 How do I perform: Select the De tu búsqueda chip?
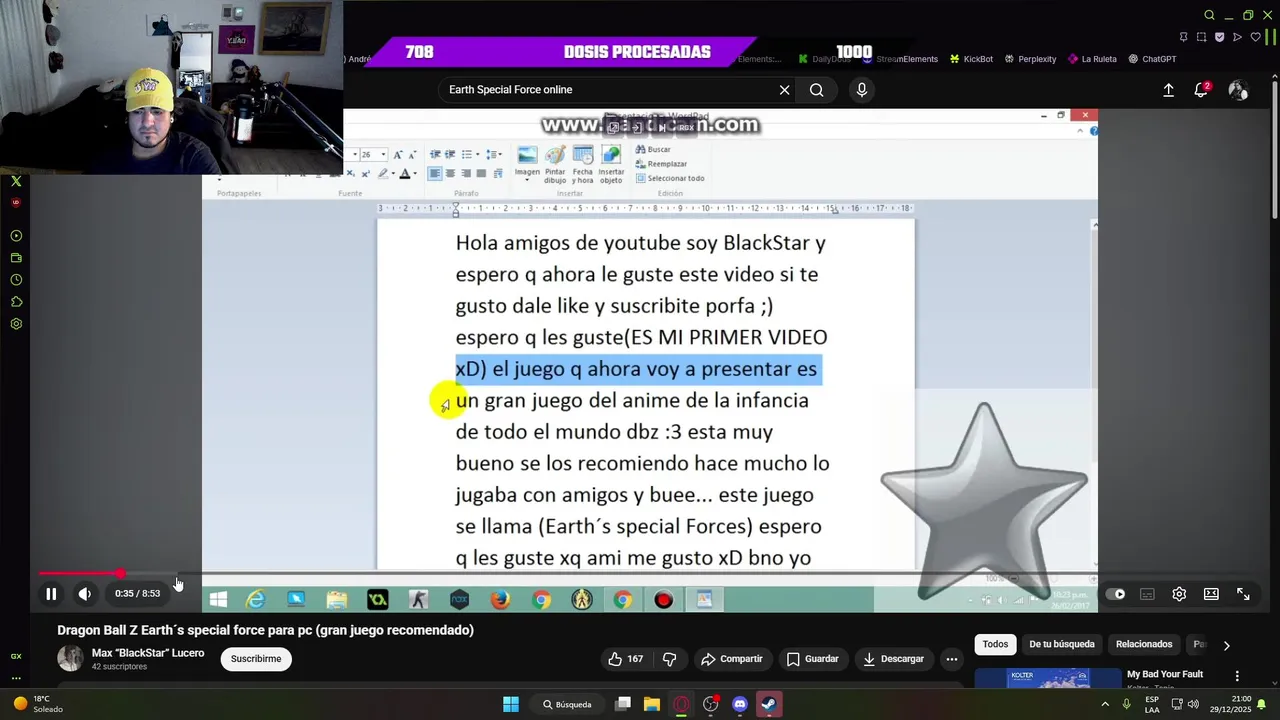click(1062, 644)
